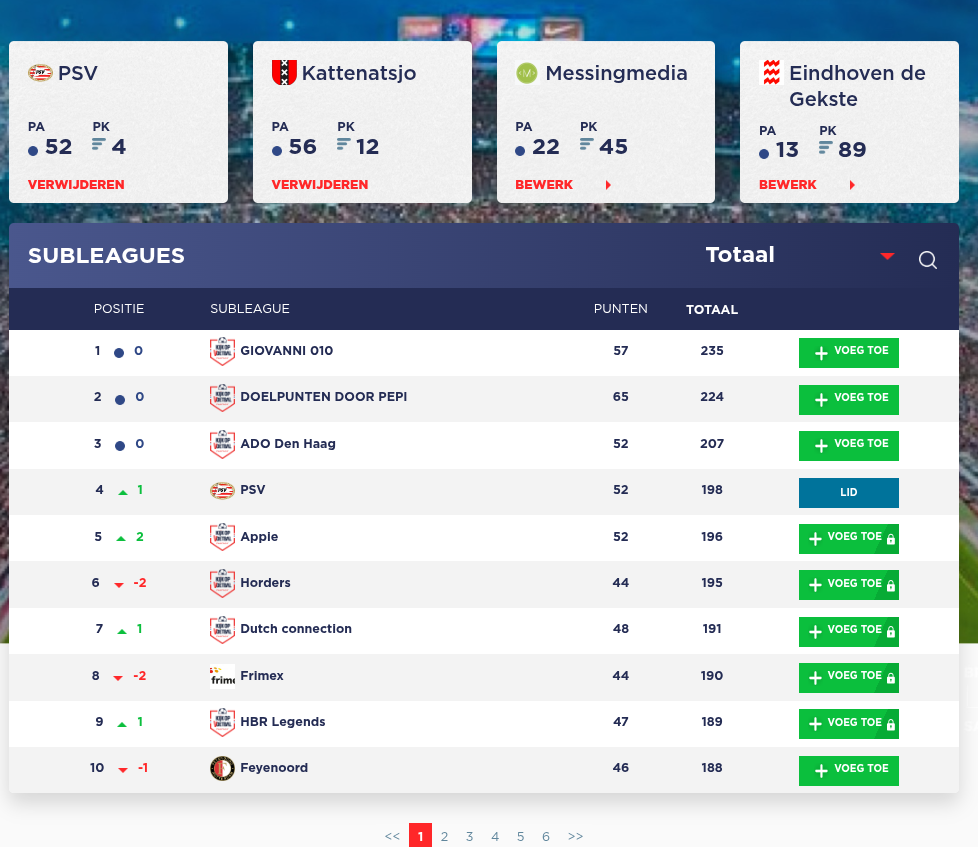Open the Dutch connection subleague name
This screenshot has height=847, width=978.
(x=296, y=629)
